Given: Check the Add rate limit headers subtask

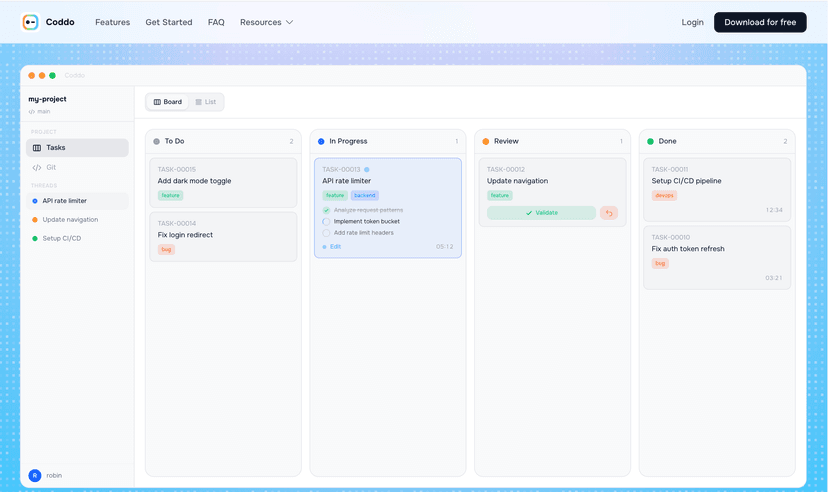Looking at the screenshot, I should 326,233.
